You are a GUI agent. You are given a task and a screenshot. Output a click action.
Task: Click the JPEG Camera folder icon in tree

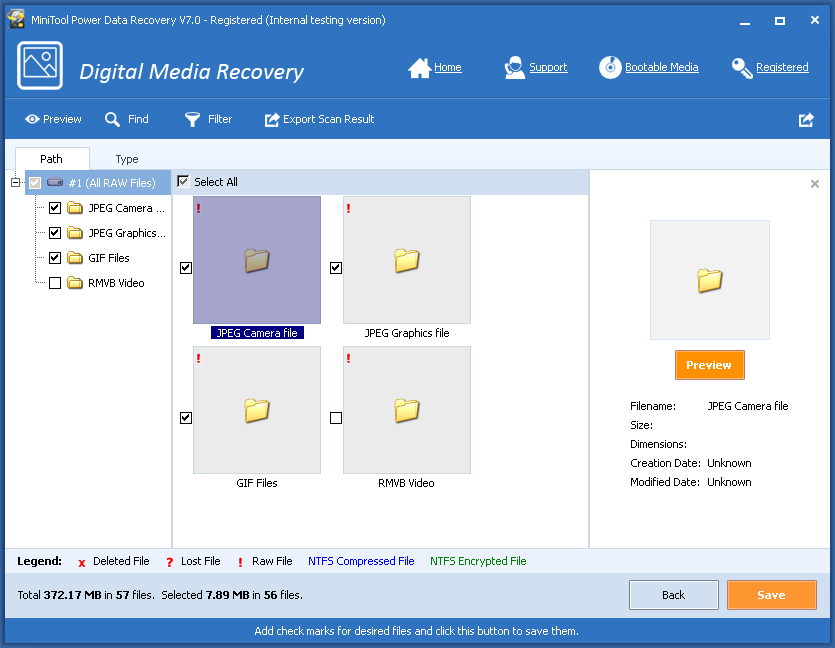tap(75, 208)
